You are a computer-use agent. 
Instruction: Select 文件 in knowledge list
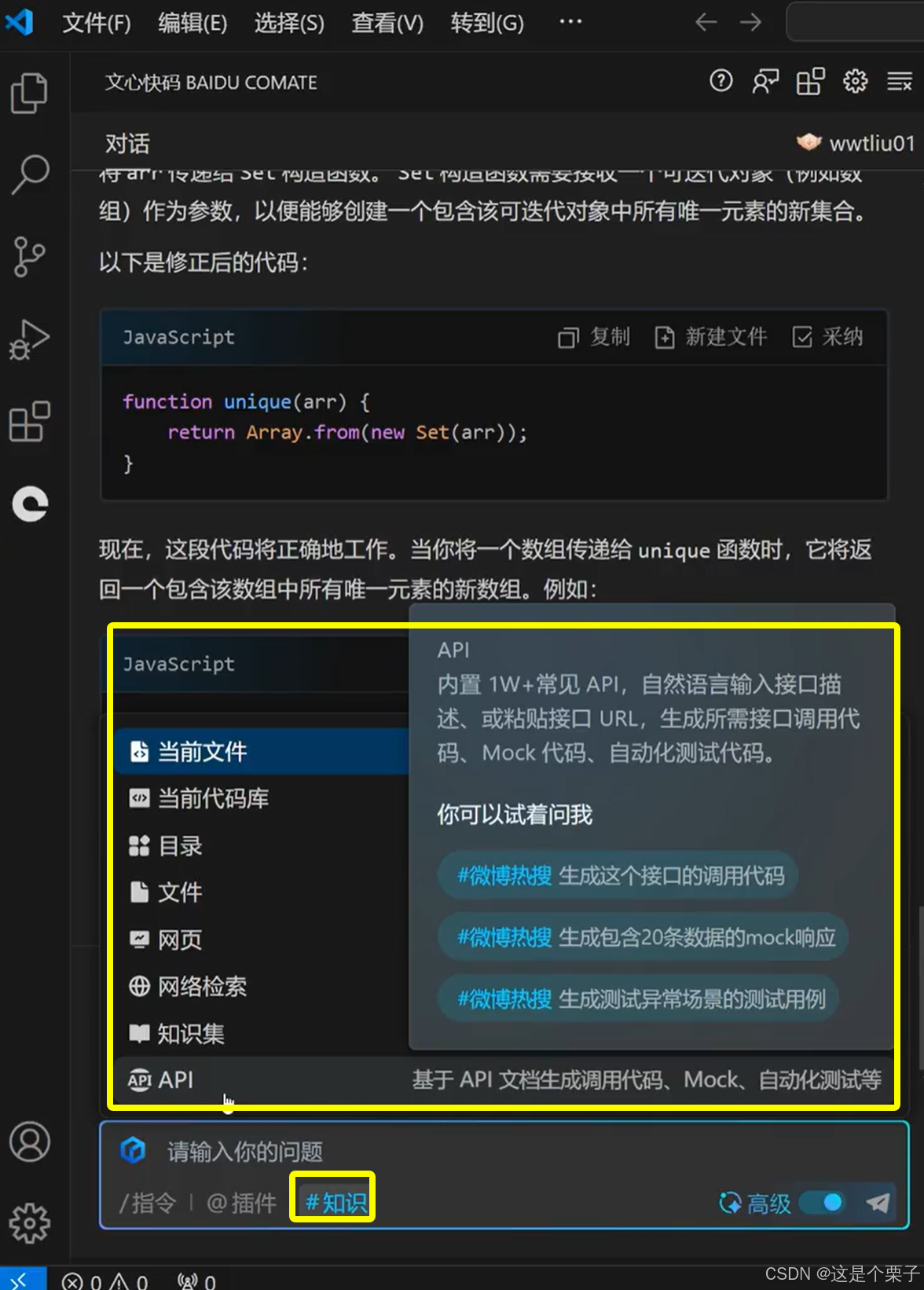click(262, 892)
